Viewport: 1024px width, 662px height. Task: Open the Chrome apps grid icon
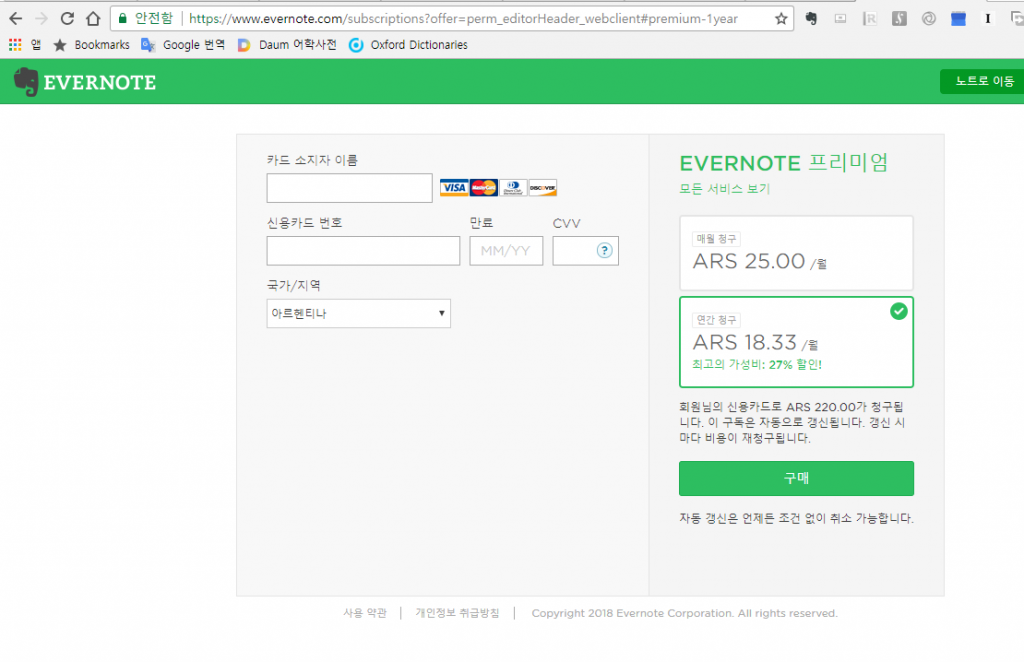pyautogui.click(x=15, y=44)
